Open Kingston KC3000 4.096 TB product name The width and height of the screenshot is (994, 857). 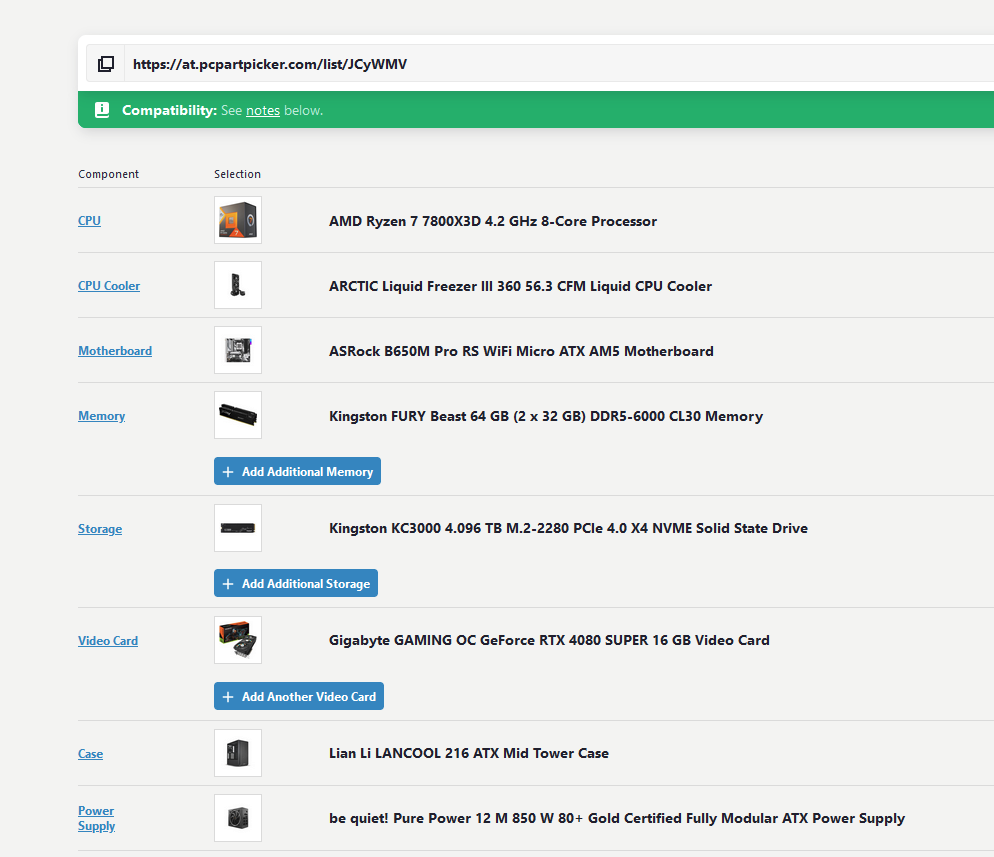568,529
